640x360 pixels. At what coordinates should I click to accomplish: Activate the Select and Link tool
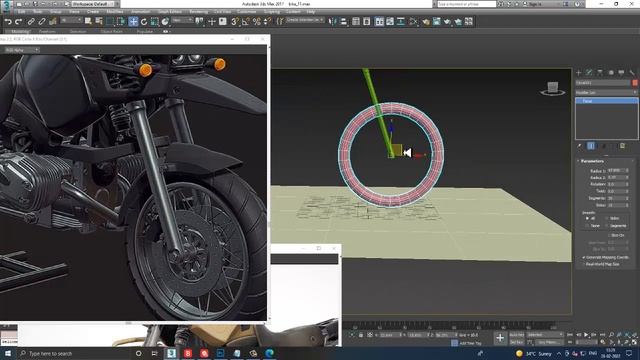click(31, 21)
